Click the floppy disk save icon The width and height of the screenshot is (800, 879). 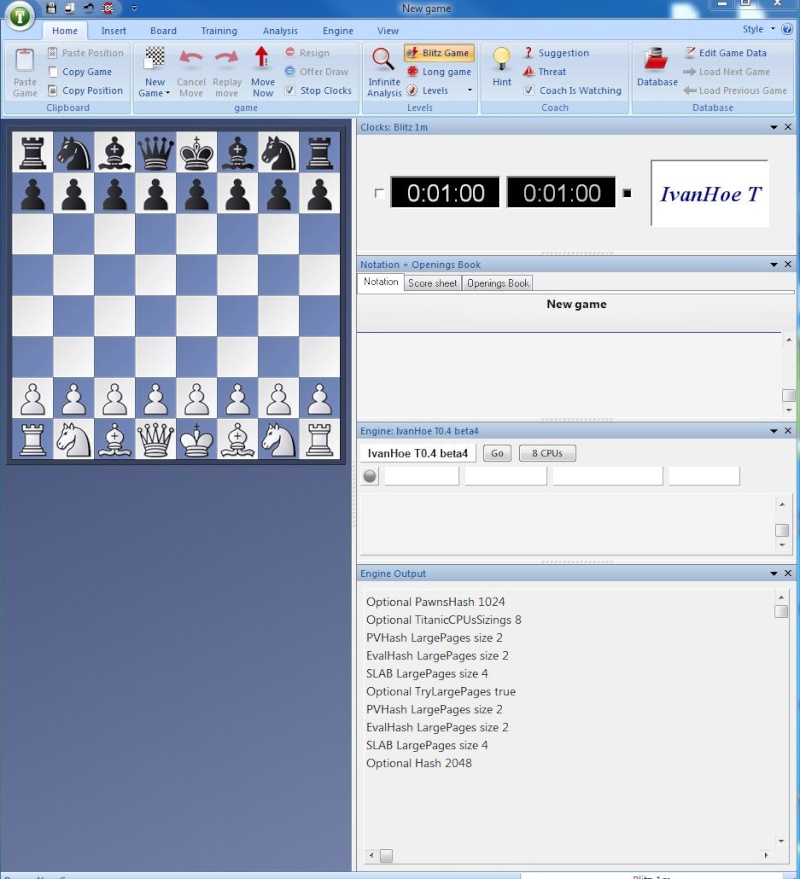click(x=51, y=8)
